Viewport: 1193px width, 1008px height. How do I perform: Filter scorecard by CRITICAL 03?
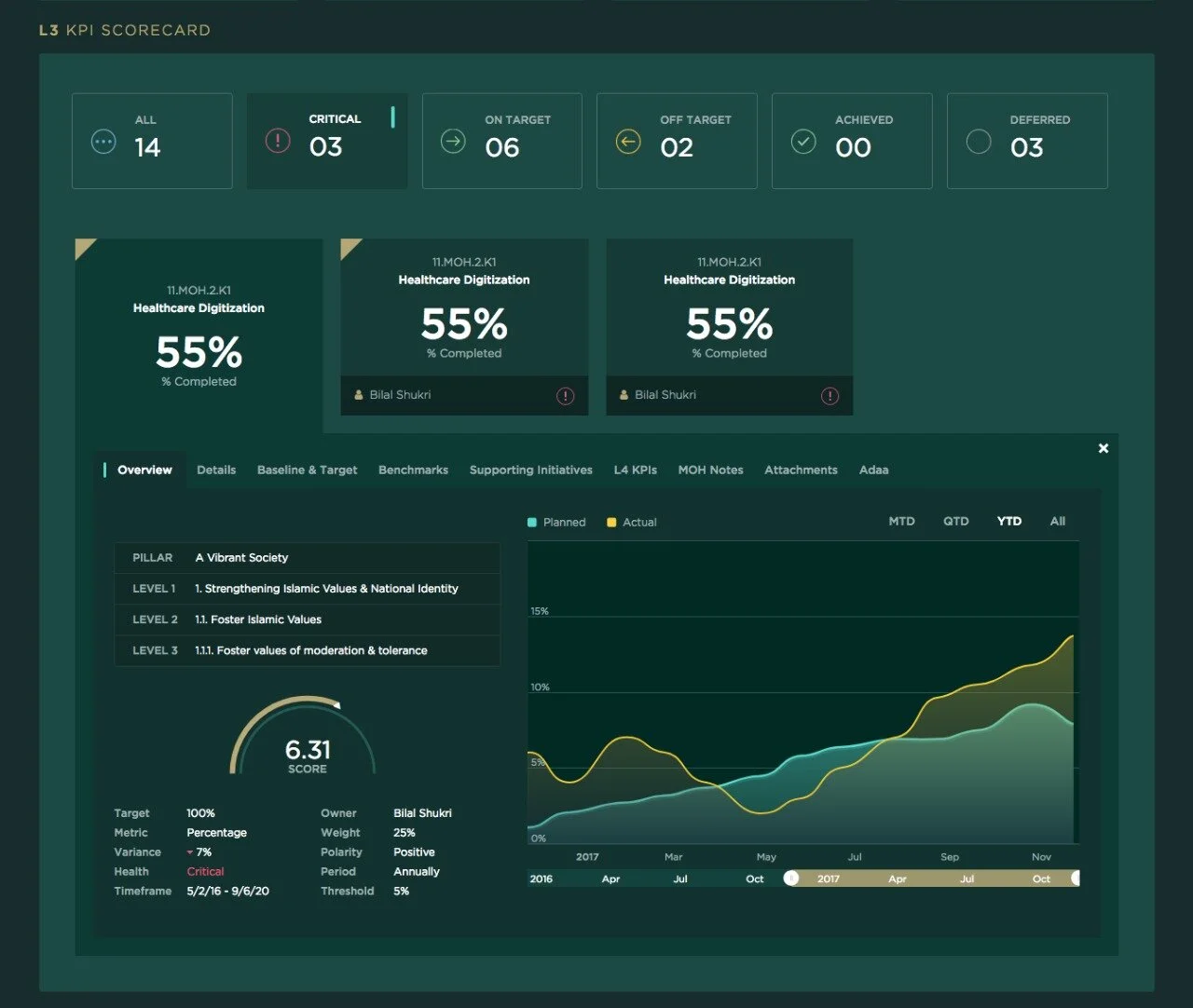click(327, 141)
